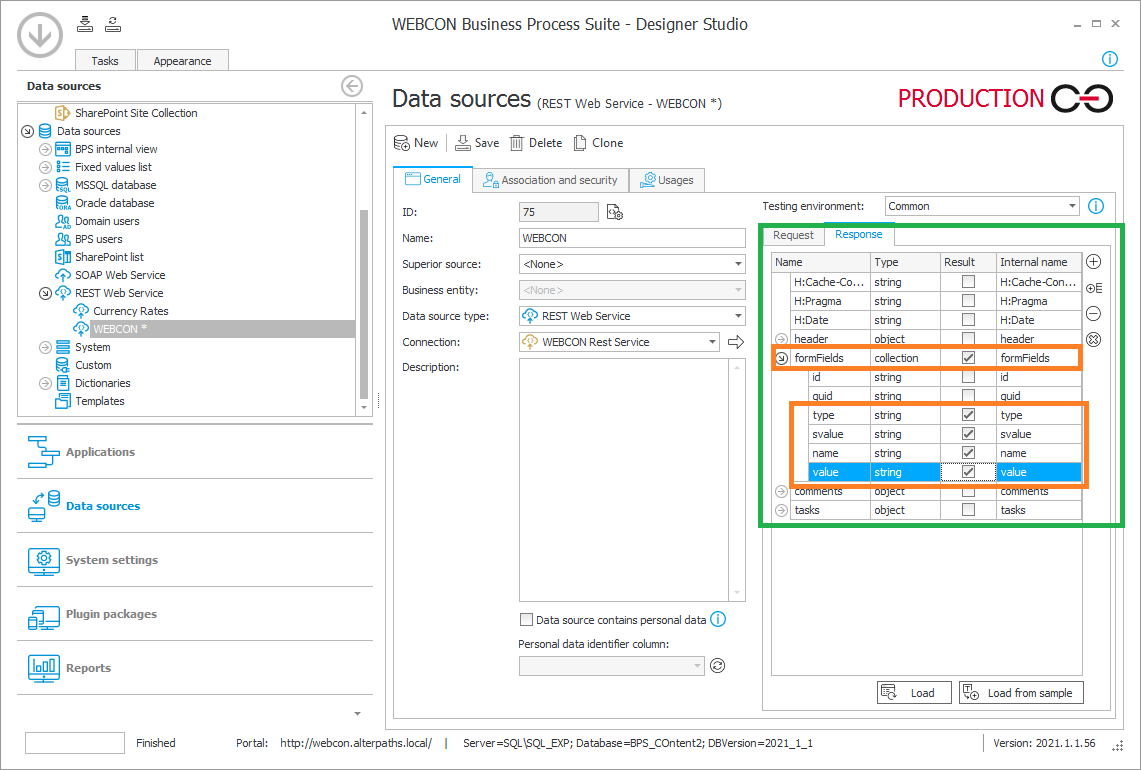
Task: Click refresh icon beside personal data identifier column
Action: tap(717, 665)
